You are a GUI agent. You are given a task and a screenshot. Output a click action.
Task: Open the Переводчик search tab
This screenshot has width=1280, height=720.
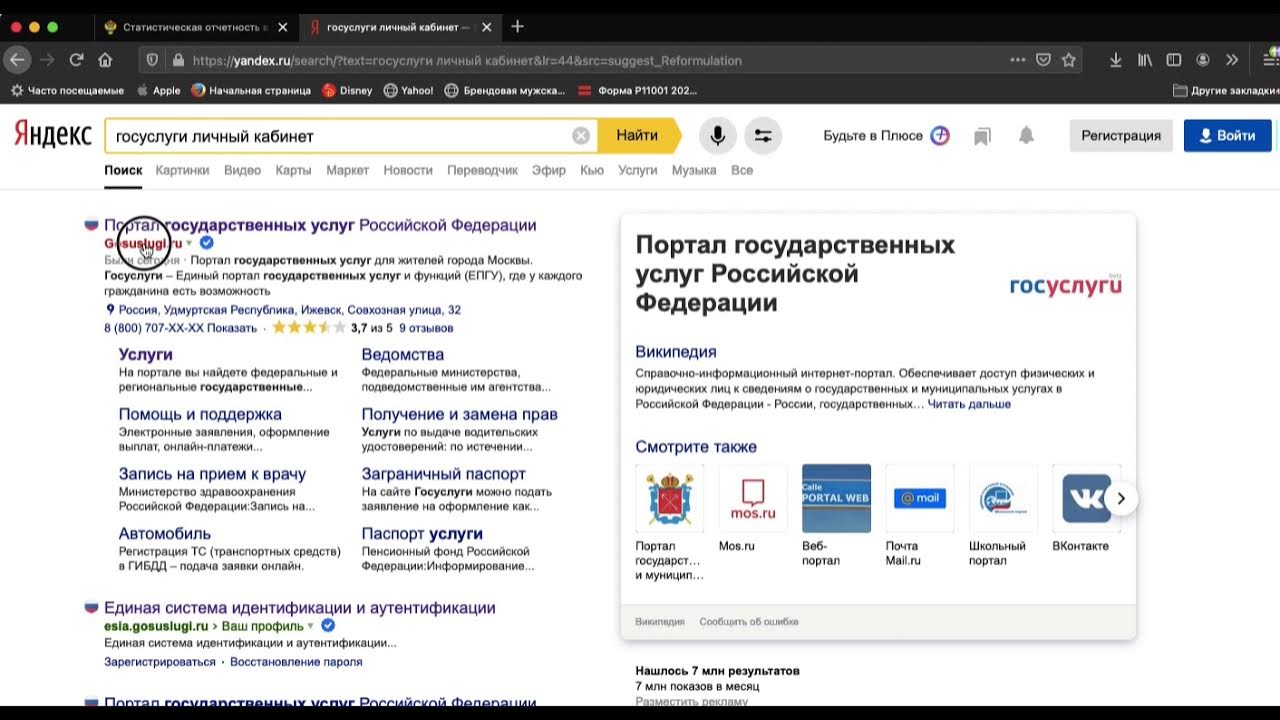[x=482, y=170]
